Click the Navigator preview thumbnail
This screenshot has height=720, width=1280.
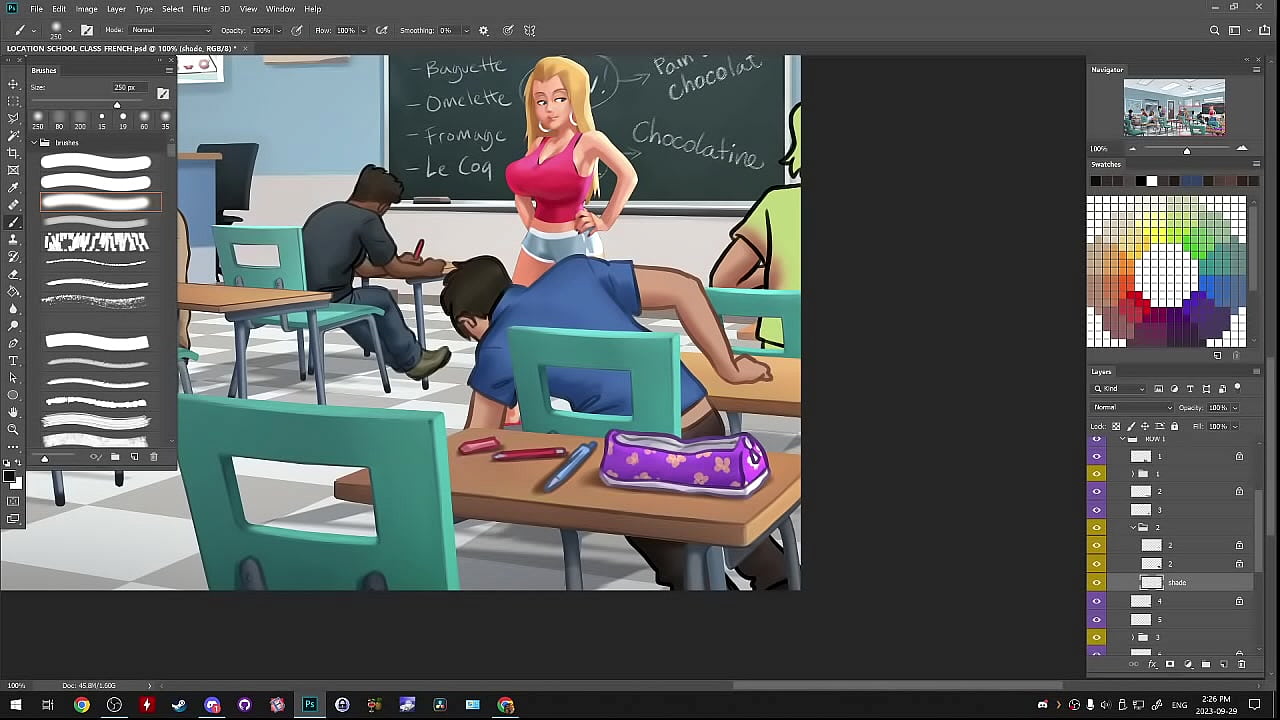point(1174,107)
